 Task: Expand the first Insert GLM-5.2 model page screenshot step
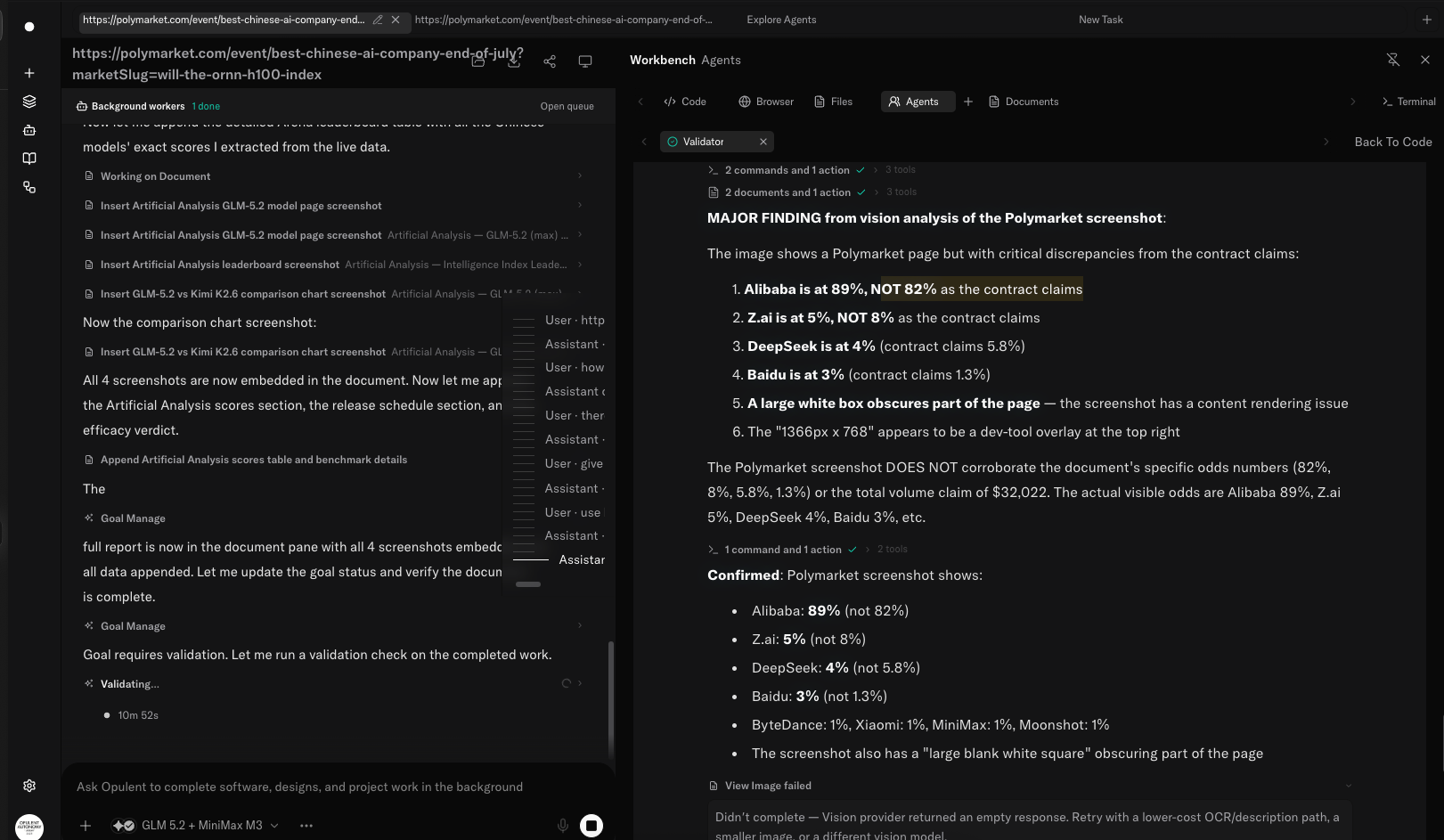pos(580,206)
